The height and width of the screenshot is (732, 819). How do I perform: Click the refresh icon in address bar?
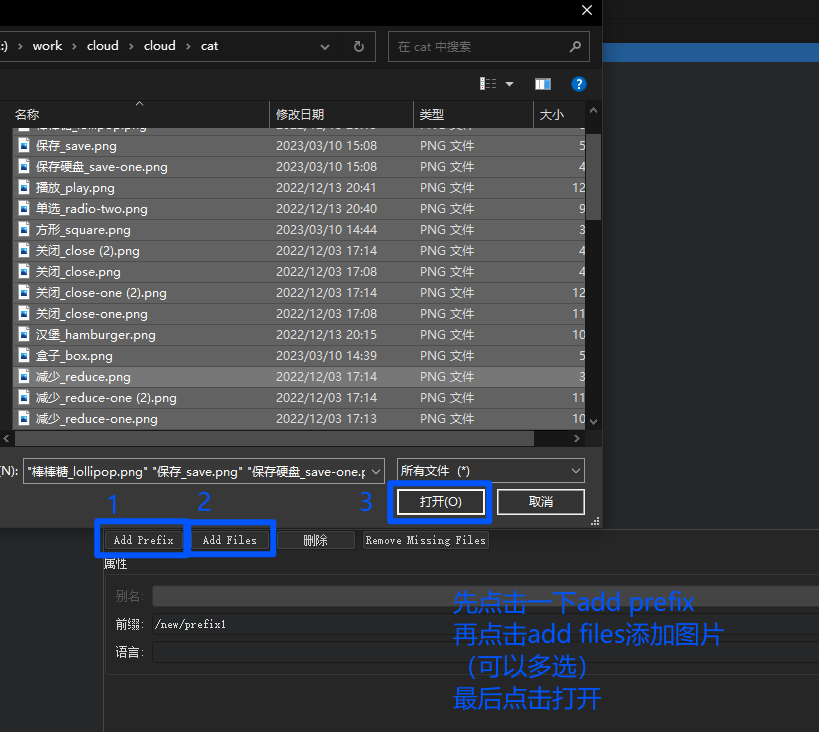(x=359, y=47)
